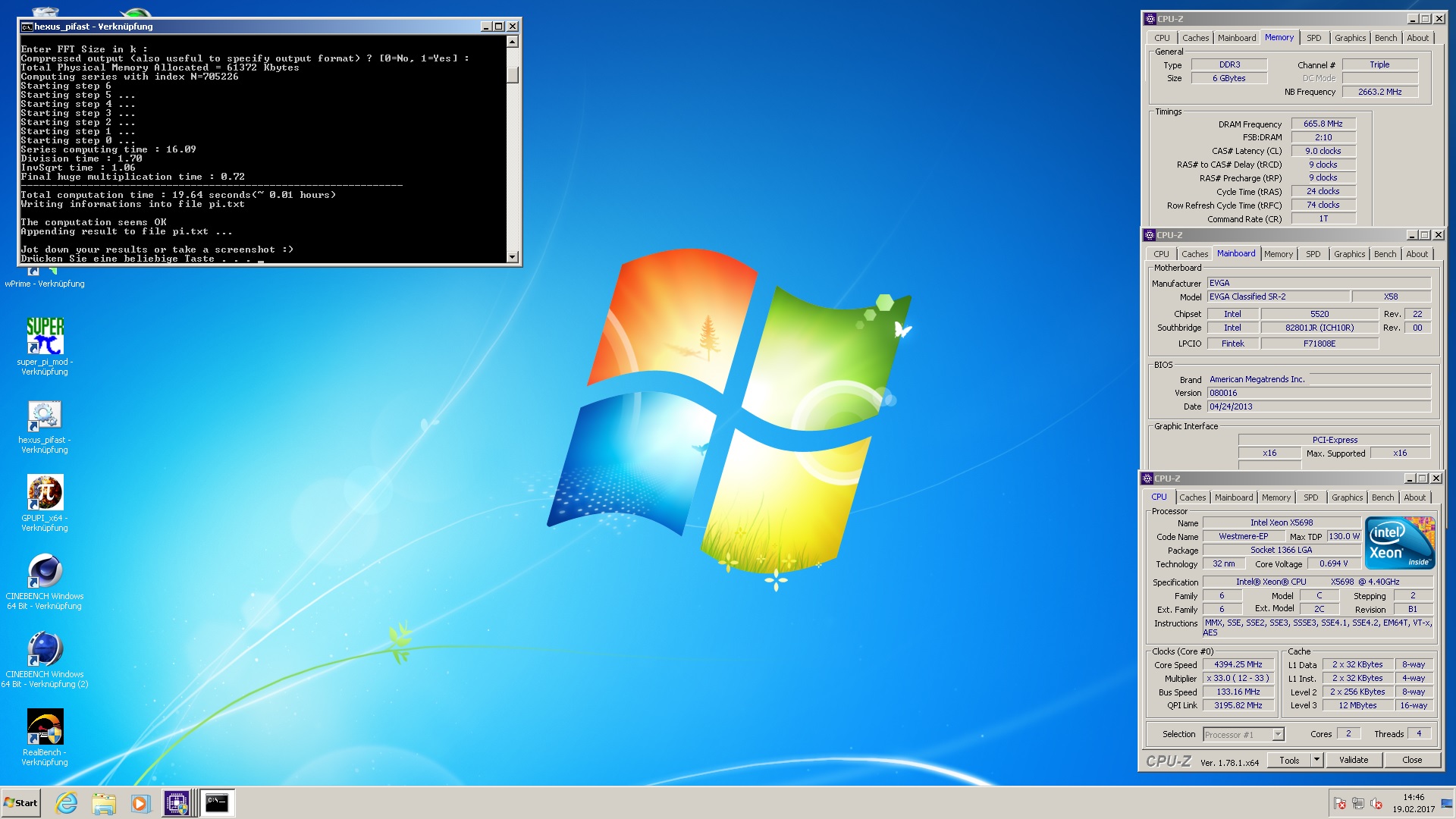Open Windows Explorer from the taskbar
Screen dimensions: 1456x819
pos(104,803)
